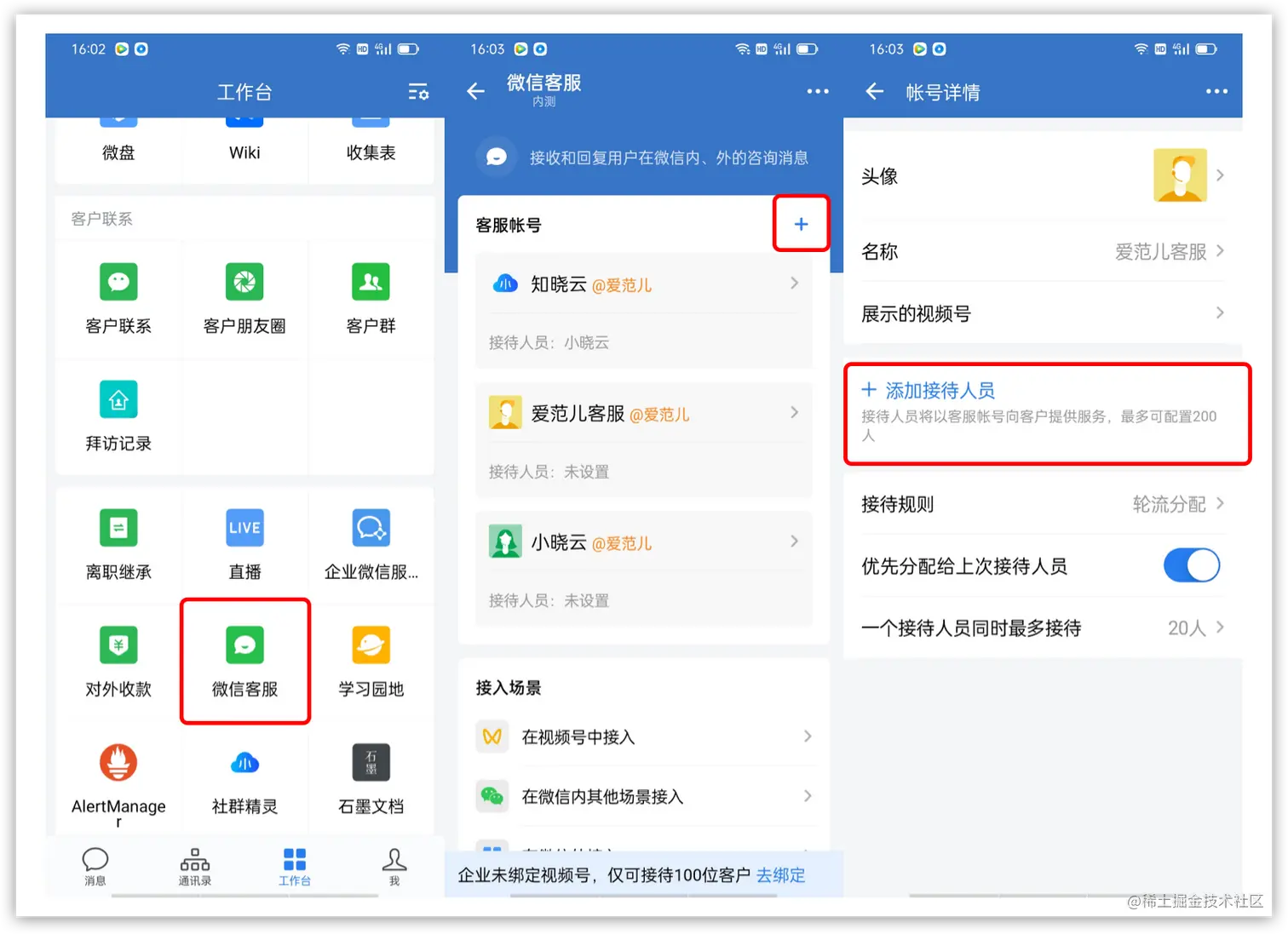Edit 名称 爱范儿客服 row
Viewport: 1288px width, 934px height.
pos(1043,251)
